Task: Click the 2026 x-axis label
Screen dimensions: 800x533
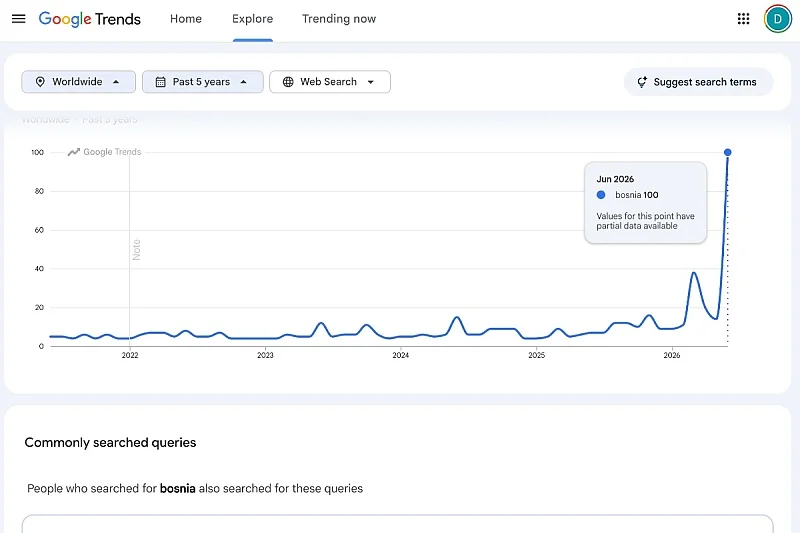Action: [x=671, y=355]
